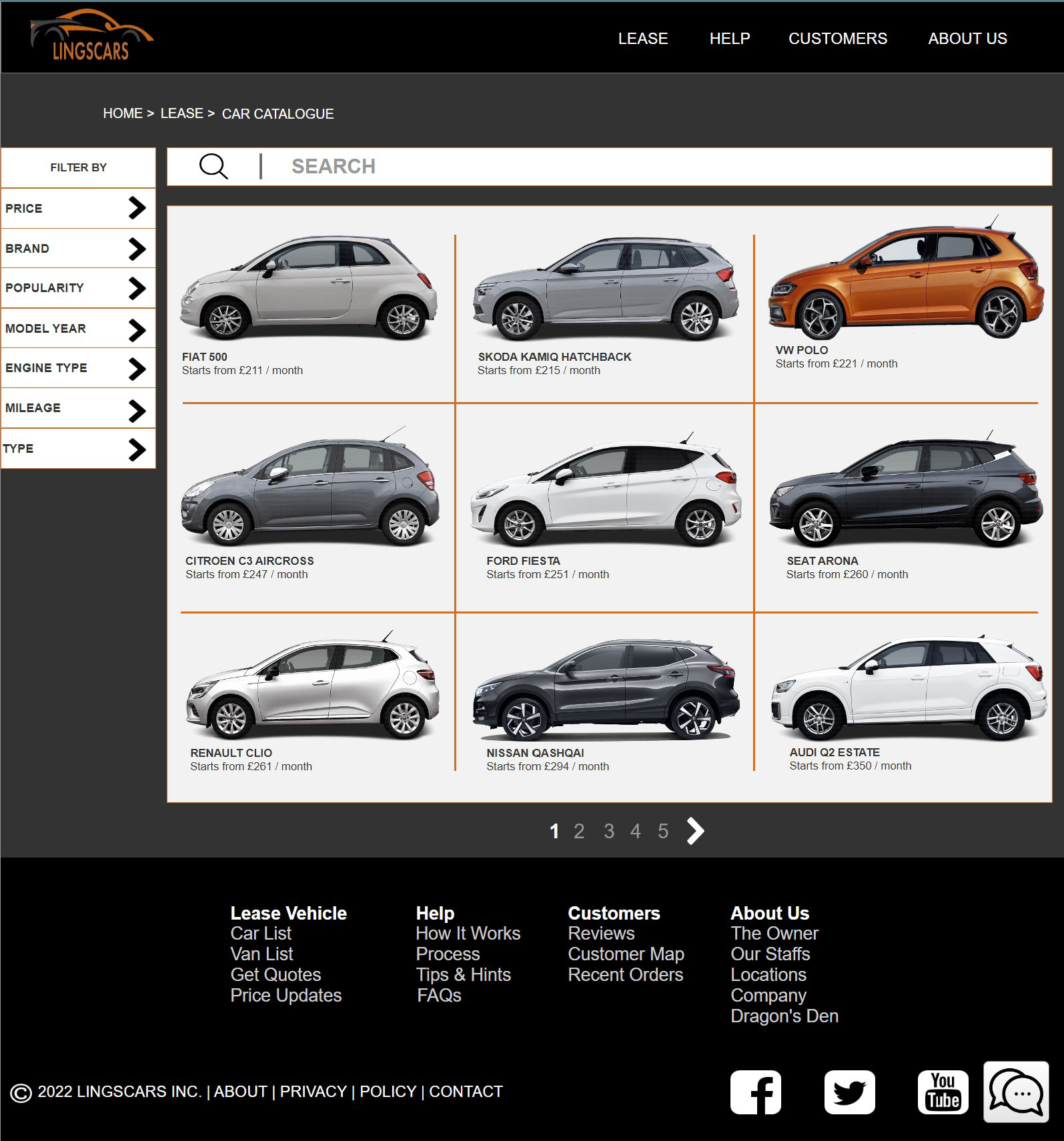The height and width of the screenshot is (1141, 1064).
Task: Select the Fiat 500 car image
Action: [309, 288]
